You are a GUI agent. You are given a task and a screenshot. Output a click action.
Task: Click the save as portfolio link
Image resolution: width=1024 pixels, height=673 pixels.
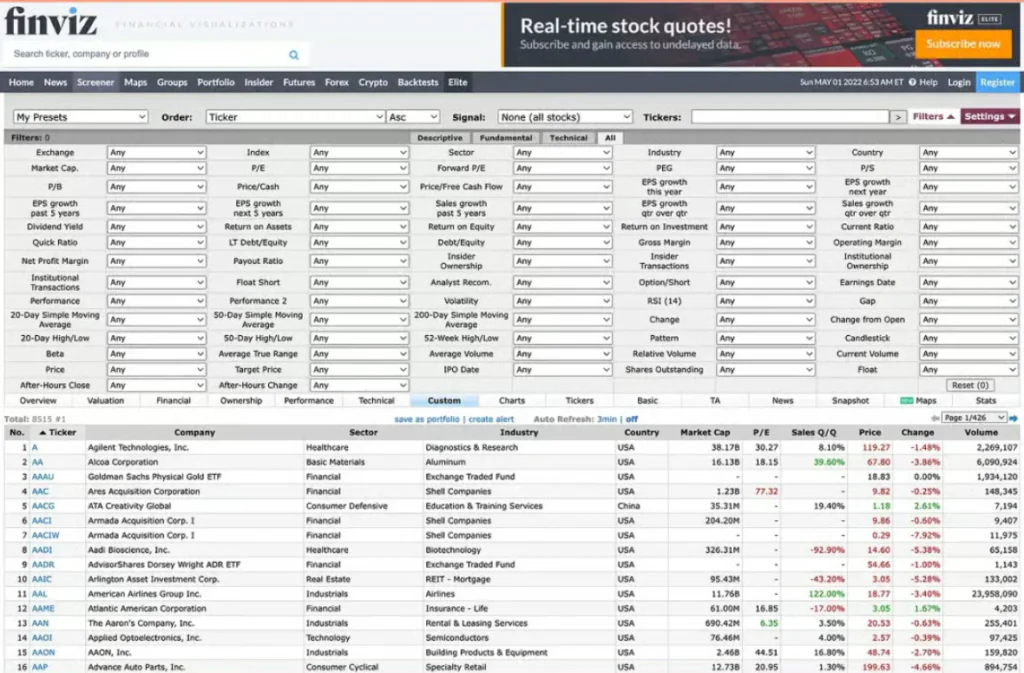(426, 419)
